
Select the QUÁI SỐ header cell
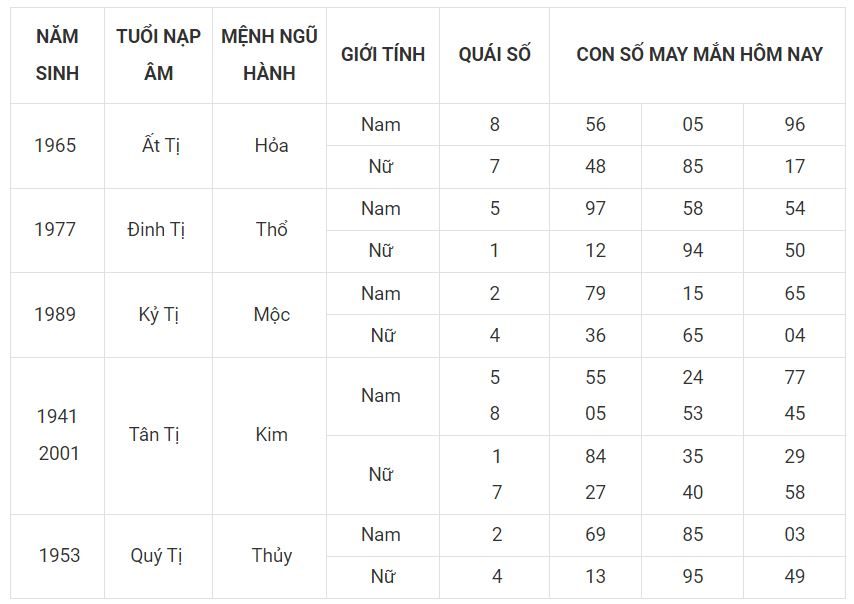pos(495,55)
